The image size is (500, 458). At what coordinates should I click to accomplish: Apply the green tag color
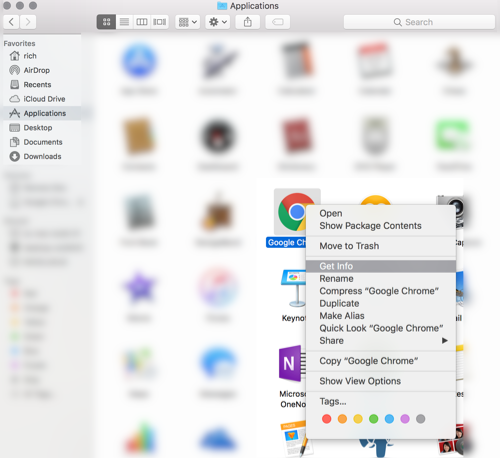[374, 419]
